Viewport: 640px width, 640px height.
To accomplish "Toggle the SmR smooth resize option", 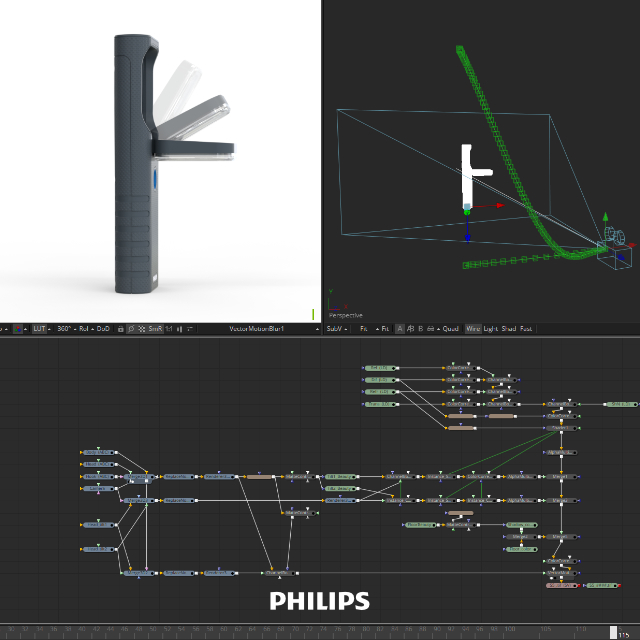I will coord(155,328).
